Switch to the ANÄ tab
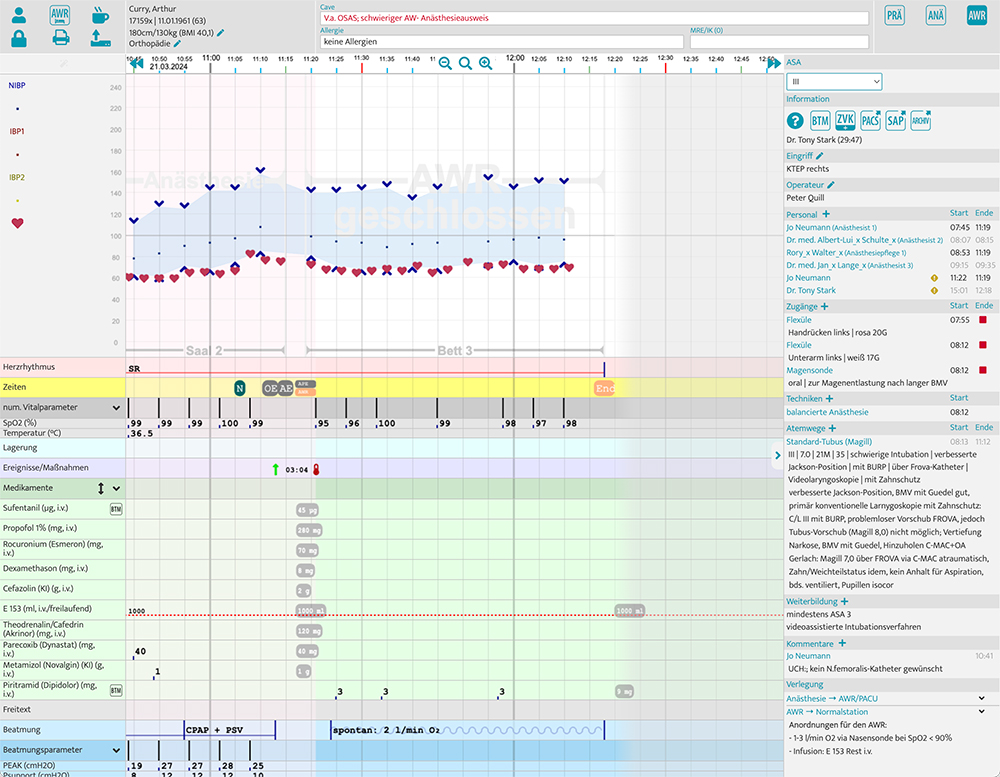 (936, 15)
